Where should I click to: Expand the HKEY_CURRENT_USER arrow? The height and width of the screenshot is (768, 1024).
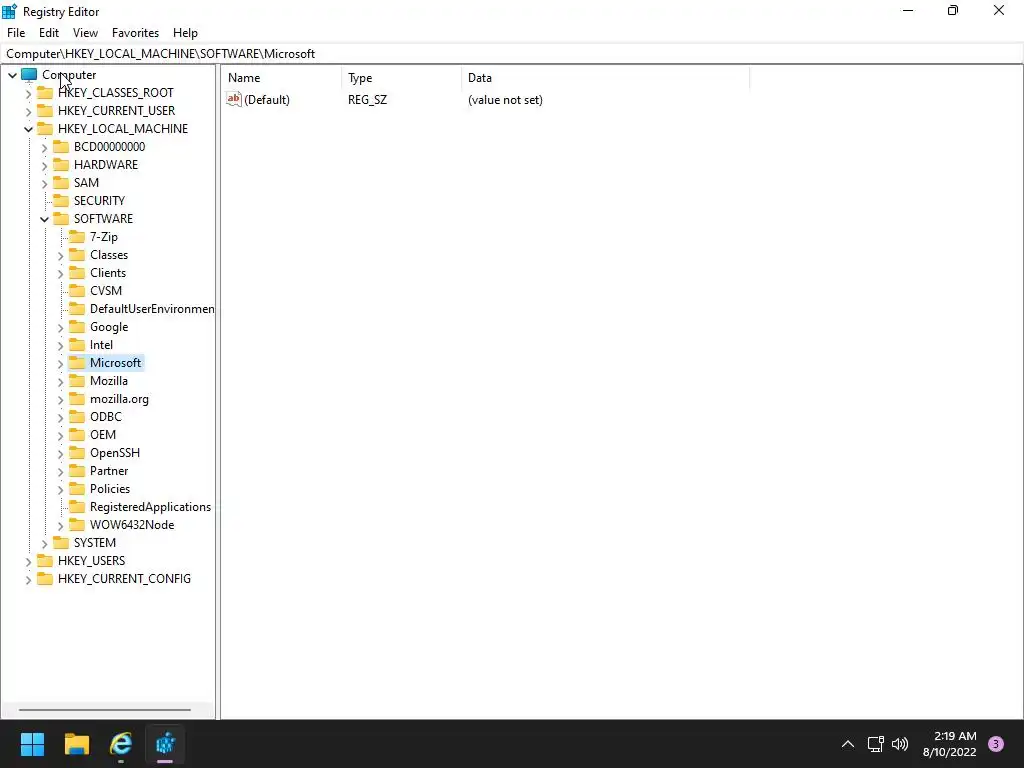(28, 111)
